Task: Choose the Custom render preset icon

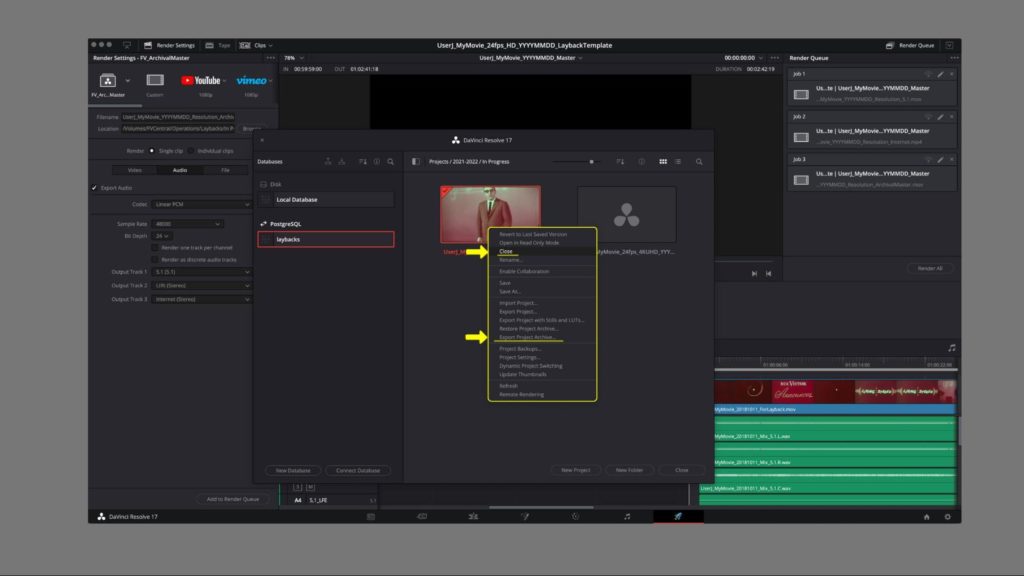Action: click(155, 80)
